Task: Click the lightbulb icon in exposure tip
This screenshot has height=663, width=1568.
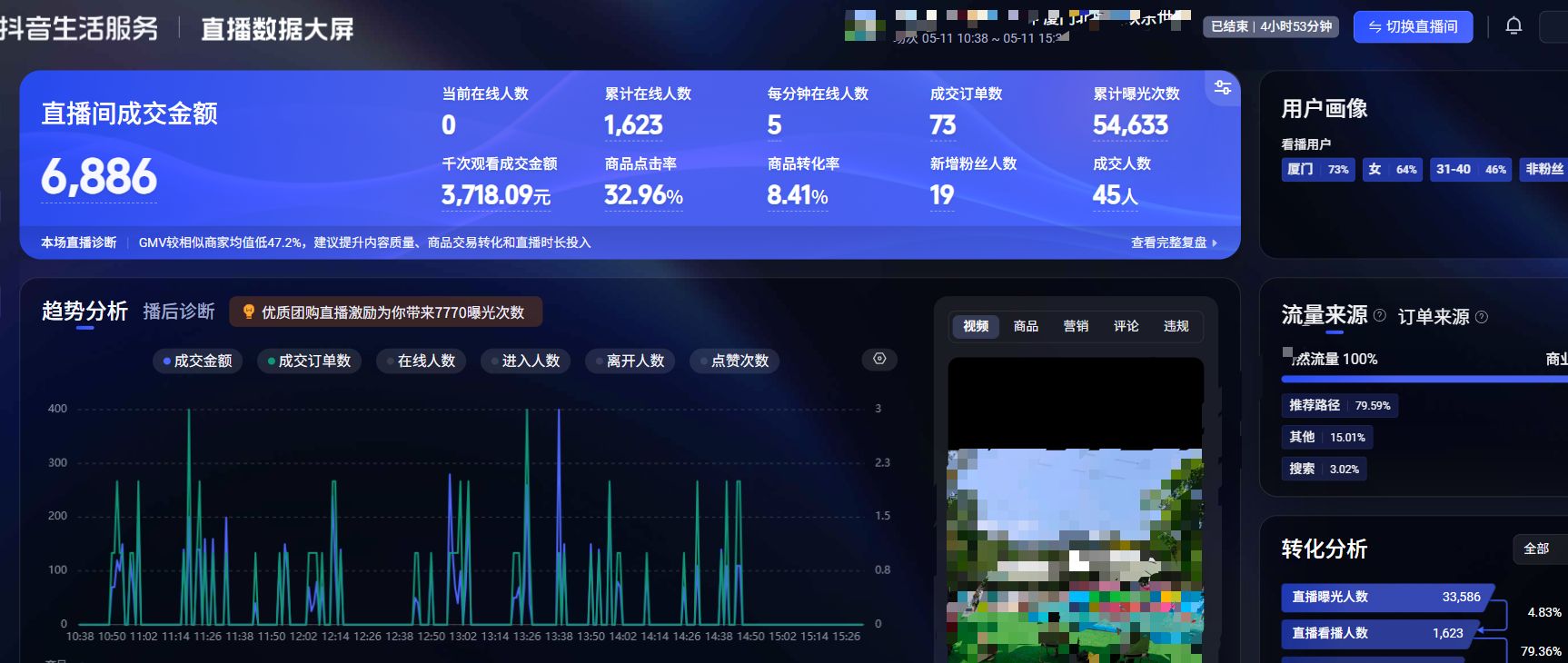Action: click(248, 312)
